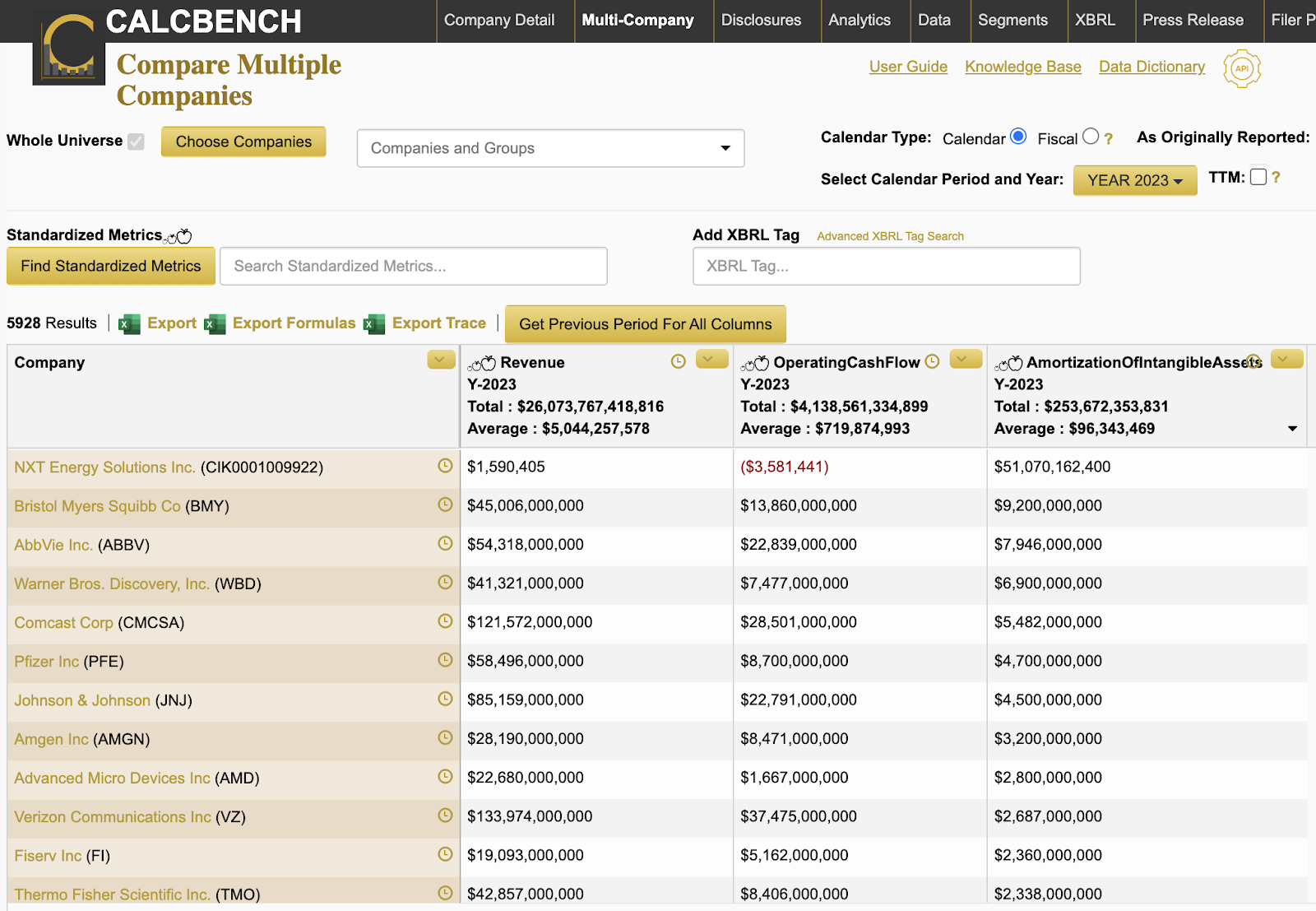Image resolution: width=1316 pixels, height=911 pixels.
Task: Open the Company Detail tab
Action: point(499,20)
